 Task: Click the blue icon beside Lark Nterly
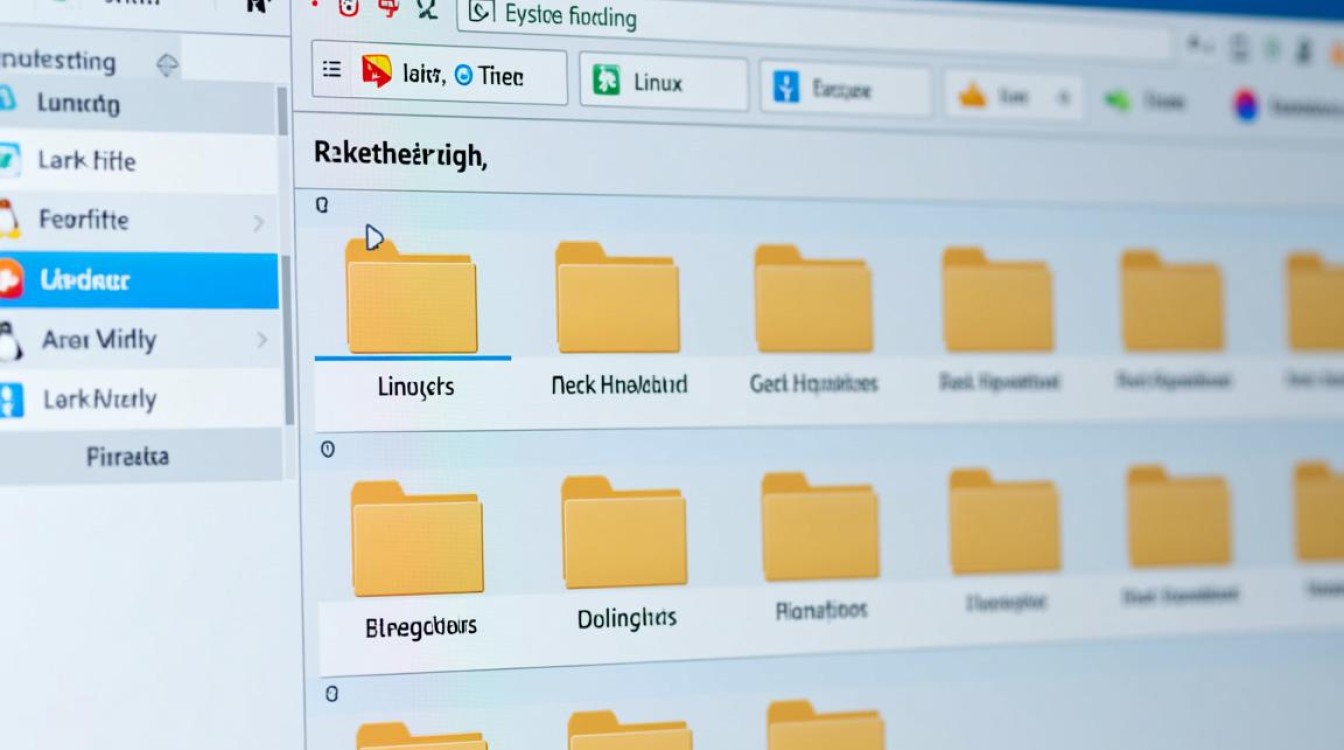[9, 400]
